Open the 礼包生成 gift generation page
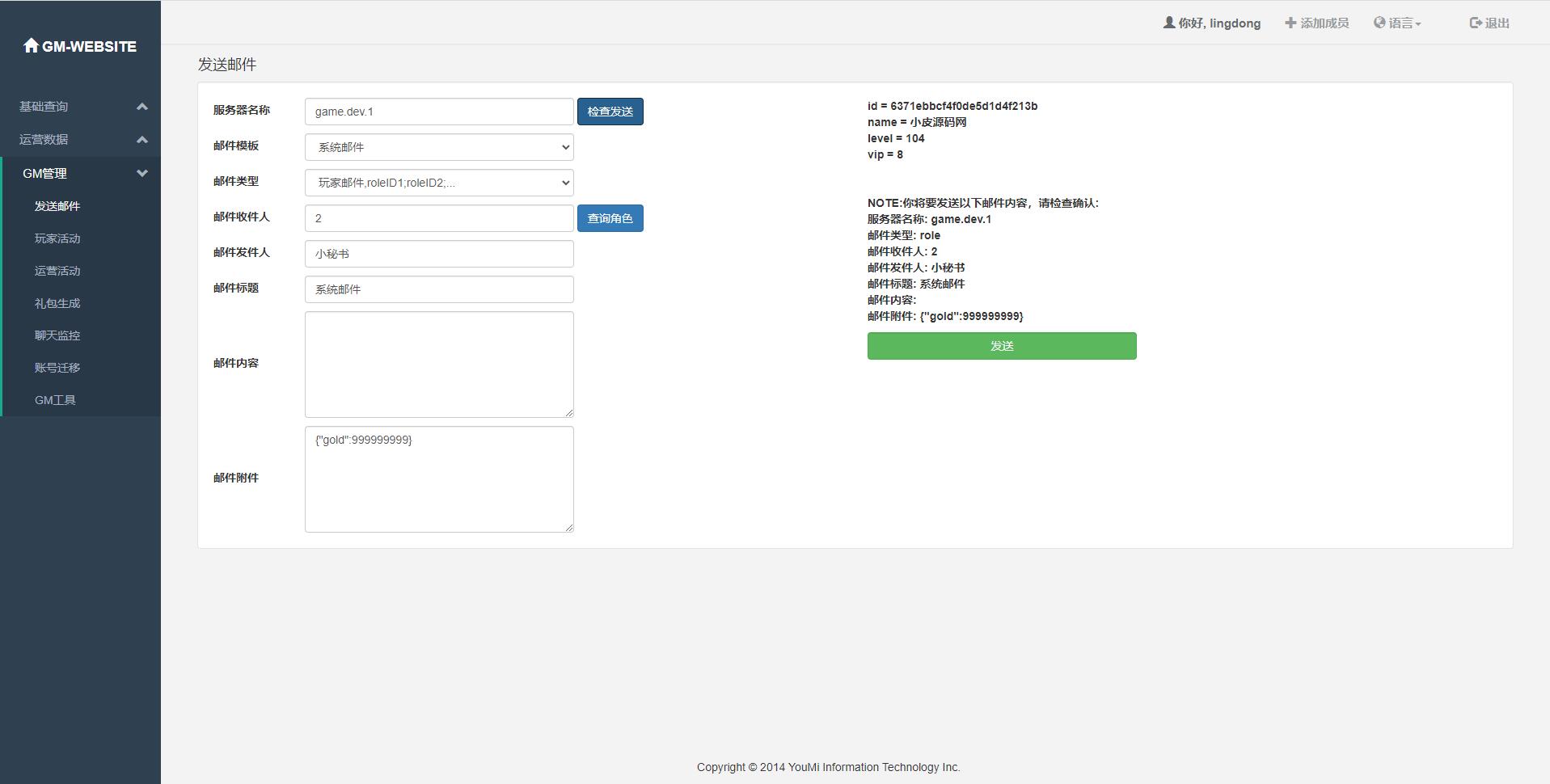 pos(57,302)
